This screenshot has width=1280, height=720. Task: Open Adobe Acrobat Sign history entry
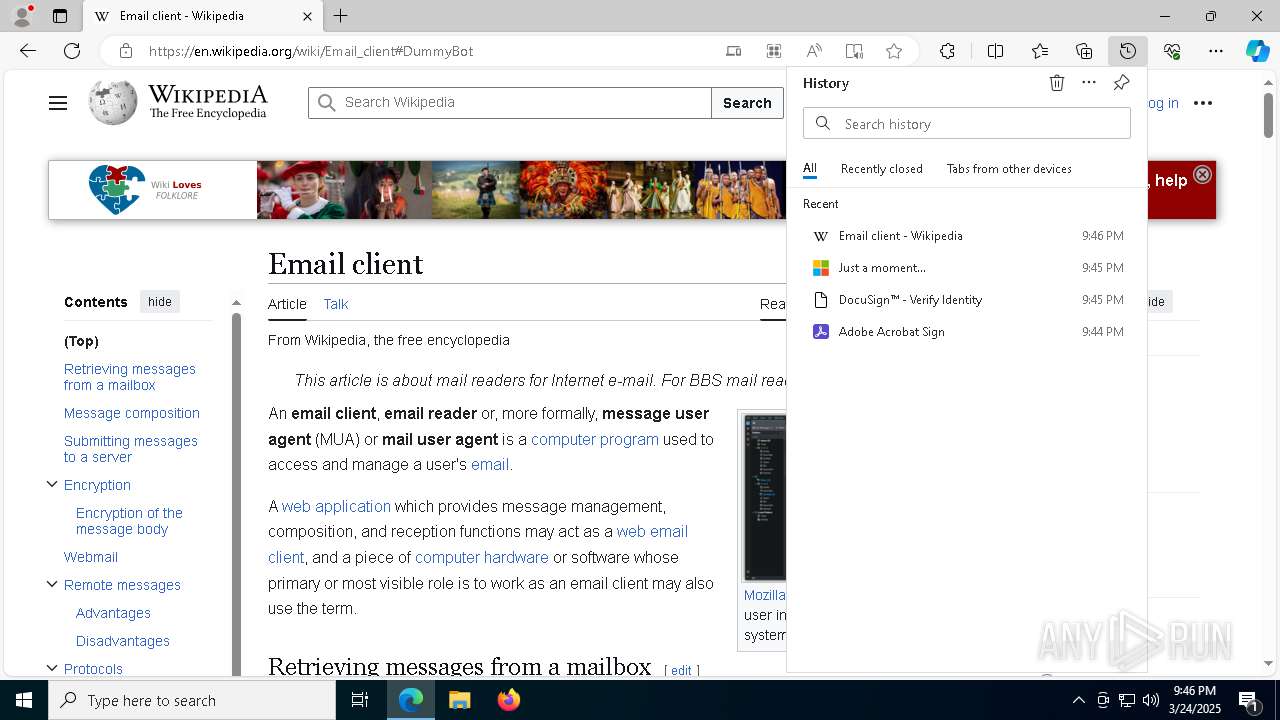click(x=967, y=332)
